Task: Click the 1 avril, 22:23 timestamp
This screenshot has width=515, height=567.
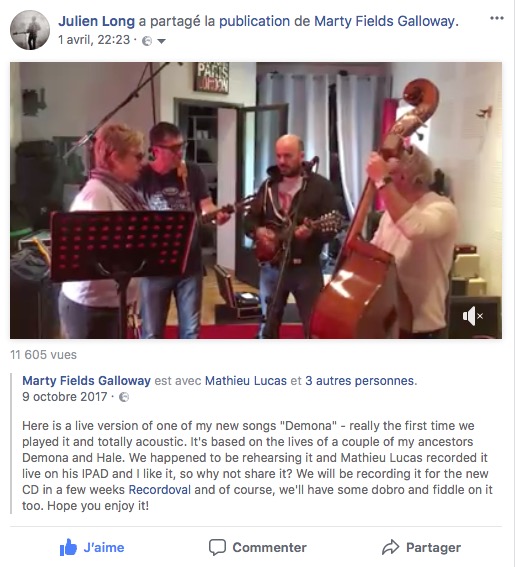Action: 94,39
